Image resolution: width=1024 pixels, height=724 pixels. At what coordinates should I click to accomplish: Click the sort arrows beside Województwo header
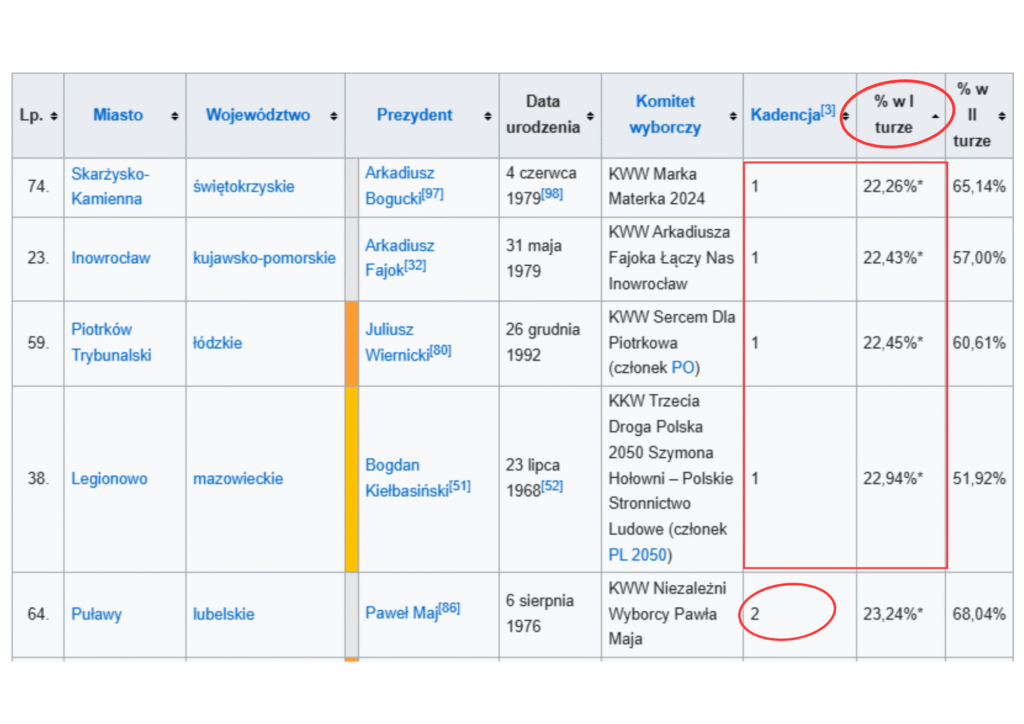coord(334,116)
